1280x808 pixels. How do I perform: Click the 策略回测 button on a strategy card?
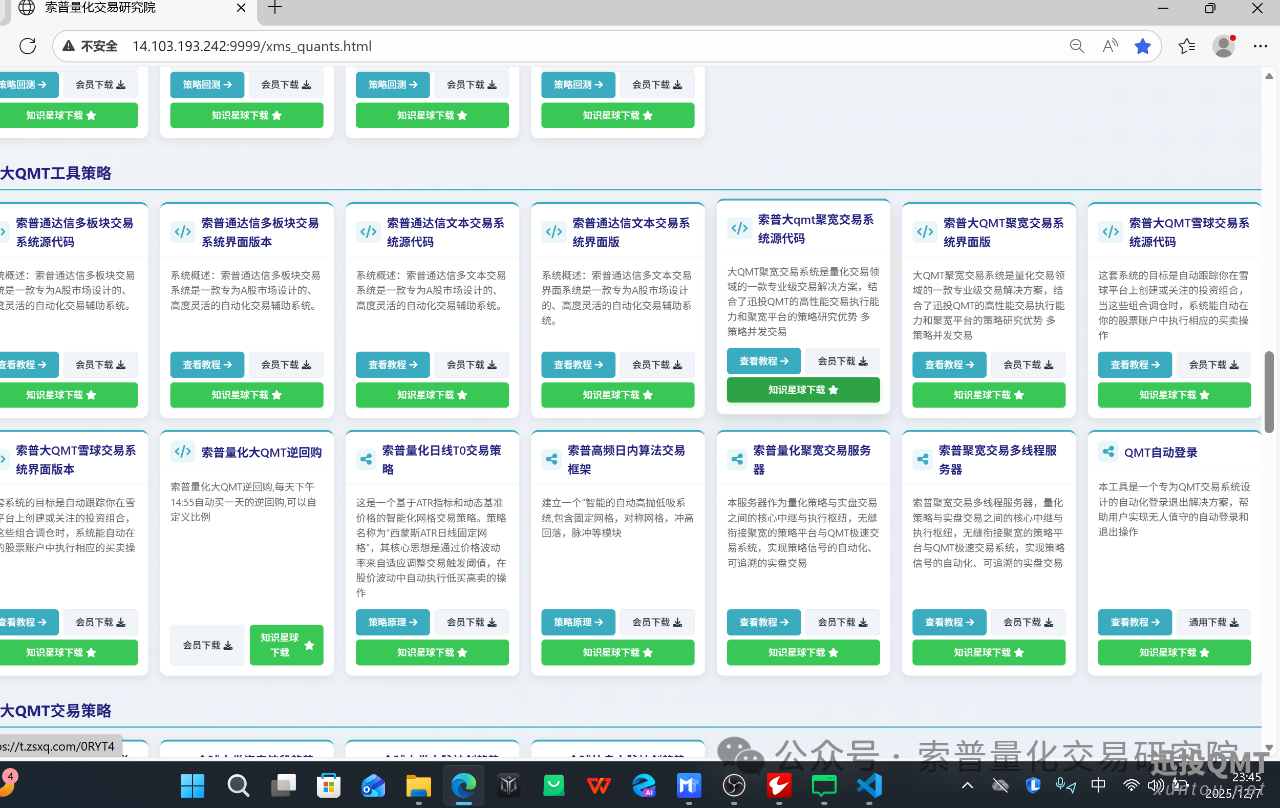(392, 84)
